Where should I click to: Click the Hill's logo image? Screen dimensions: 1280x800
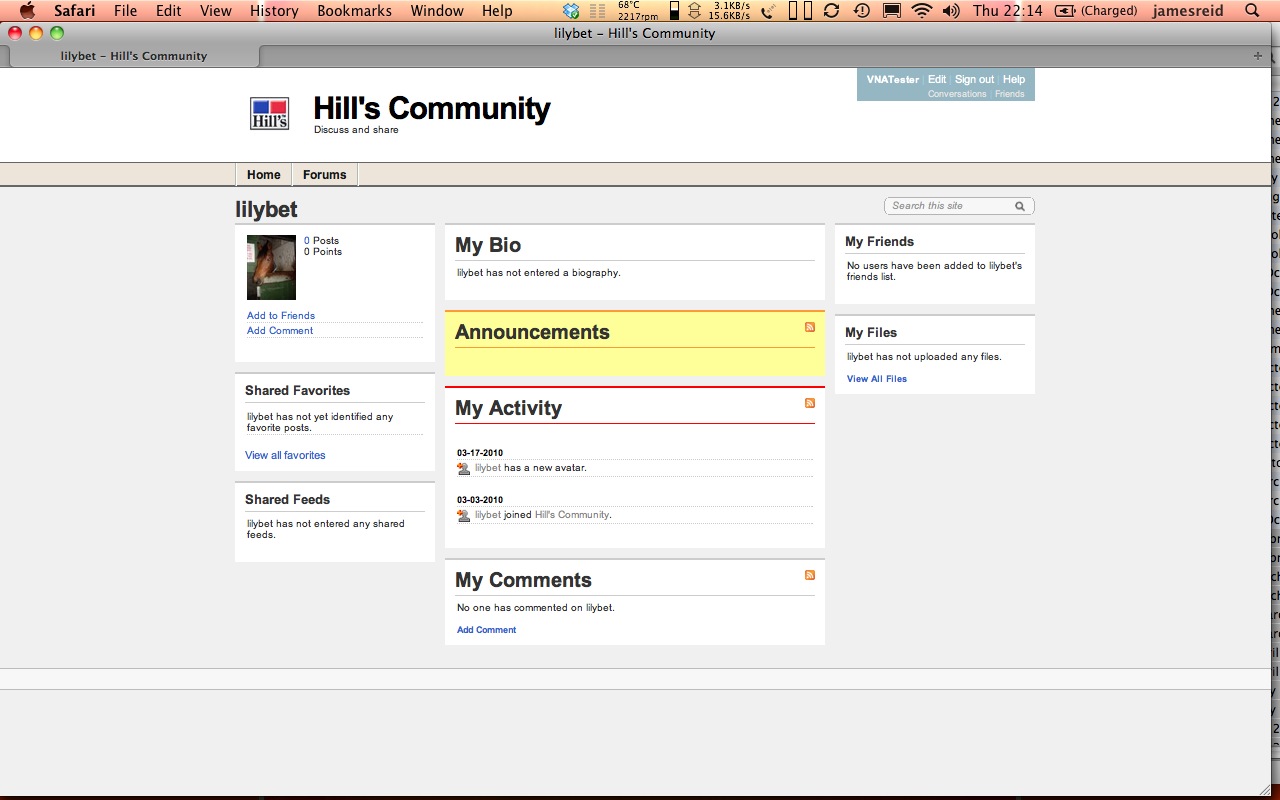pyautogui.click(x=269, y=114)
